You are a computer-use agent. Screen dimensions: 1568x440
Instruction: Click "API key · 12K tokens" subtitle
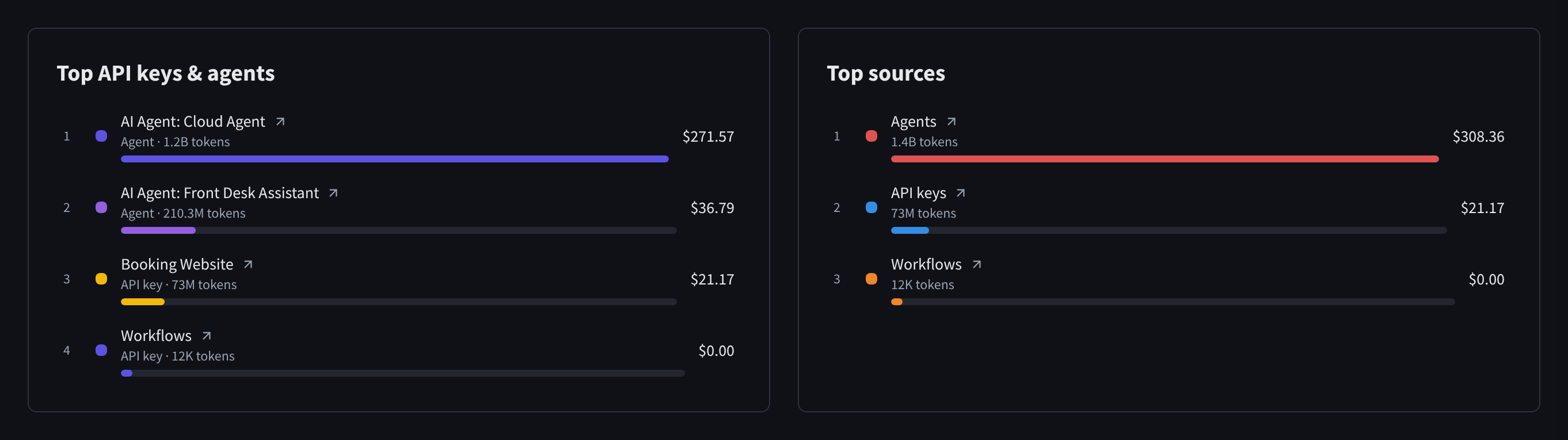pyautogui.click(x=178, y=356)
